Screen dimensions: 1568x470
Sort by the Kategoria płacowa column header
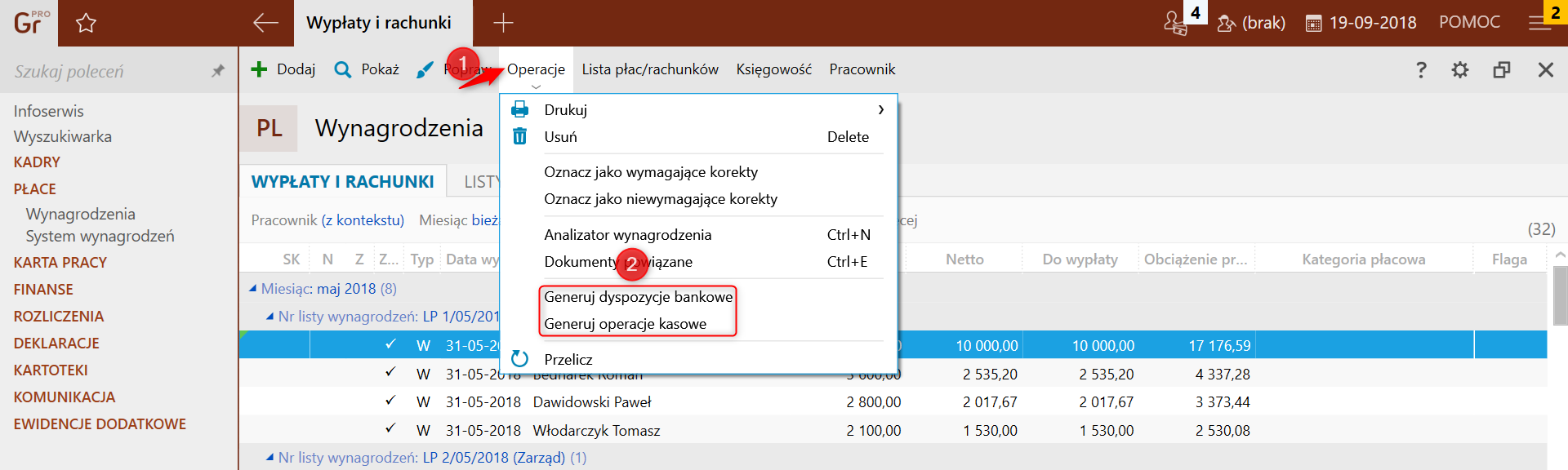[1364, 259]
